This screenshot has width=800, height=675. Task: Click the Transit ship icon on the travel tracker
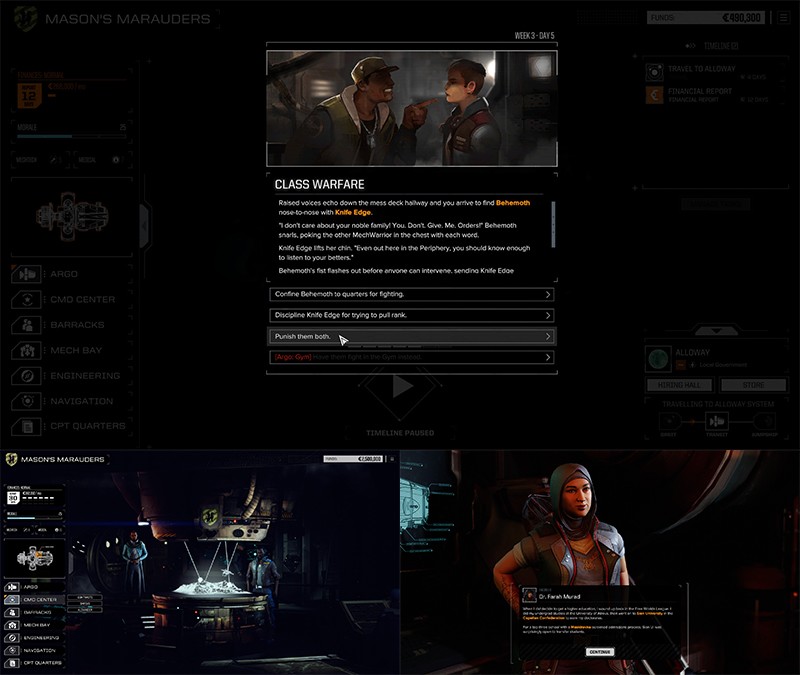[x=716, y=422]
